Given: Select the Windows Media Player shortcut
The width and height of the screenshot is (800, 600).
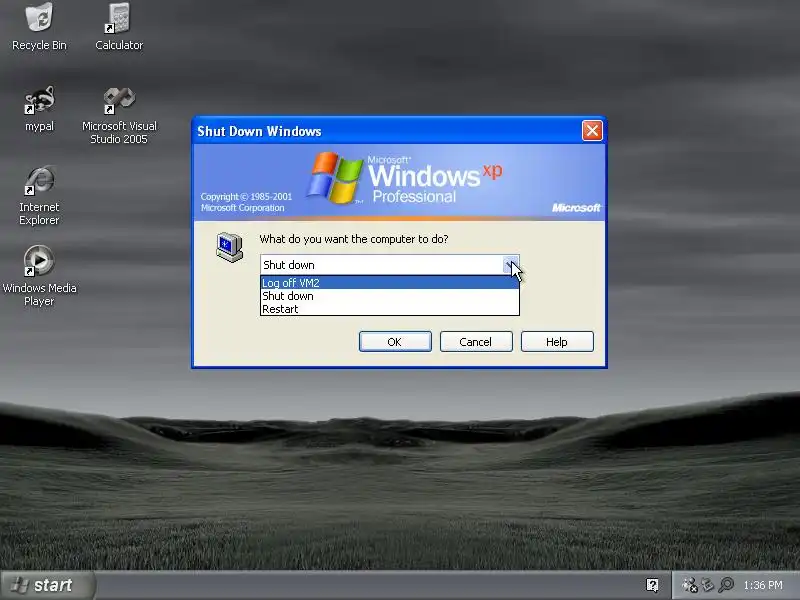Looking at the screenshot, I should point(39,276).
